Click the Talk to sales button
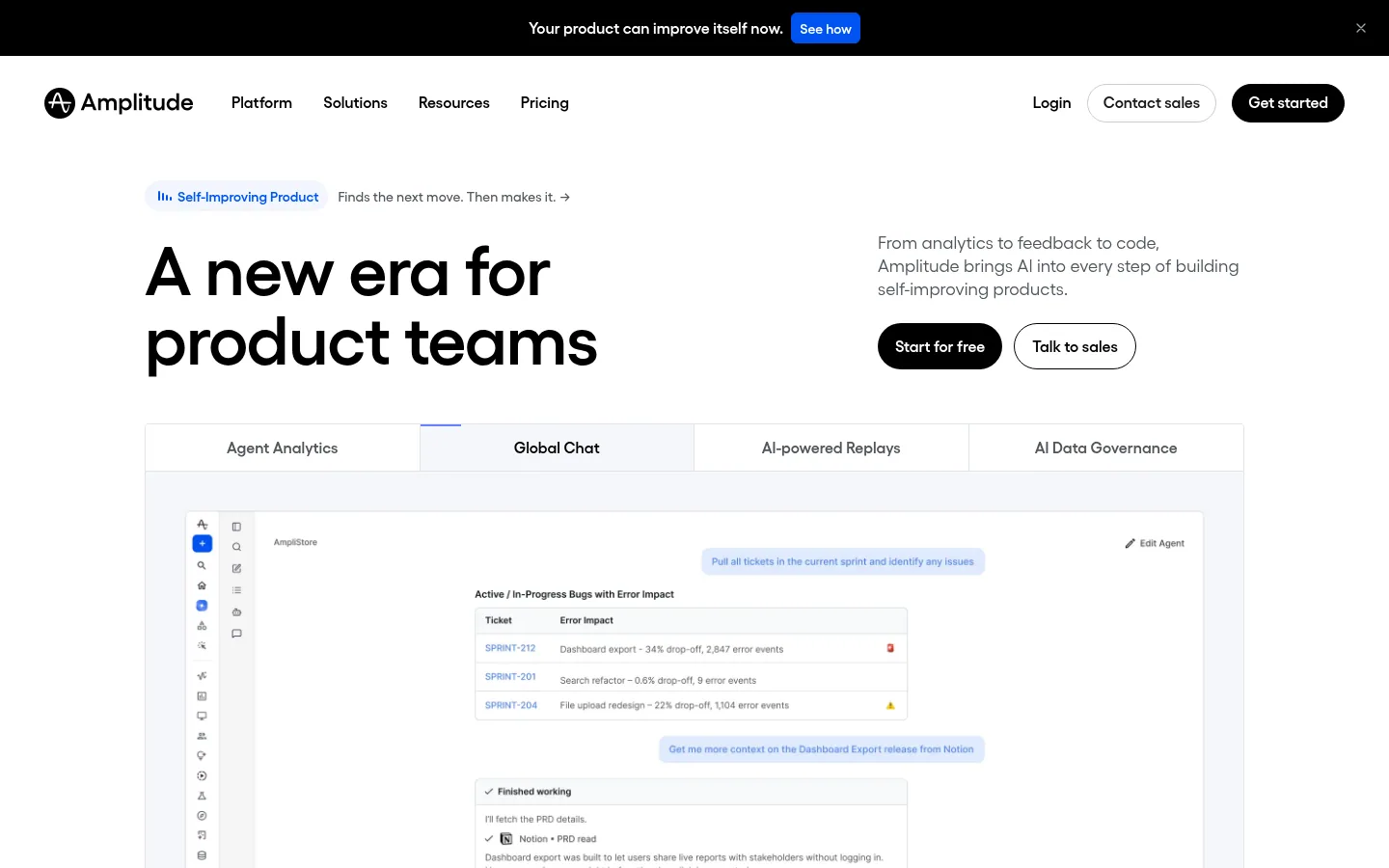1389x868 pixels. [1075, 346]
